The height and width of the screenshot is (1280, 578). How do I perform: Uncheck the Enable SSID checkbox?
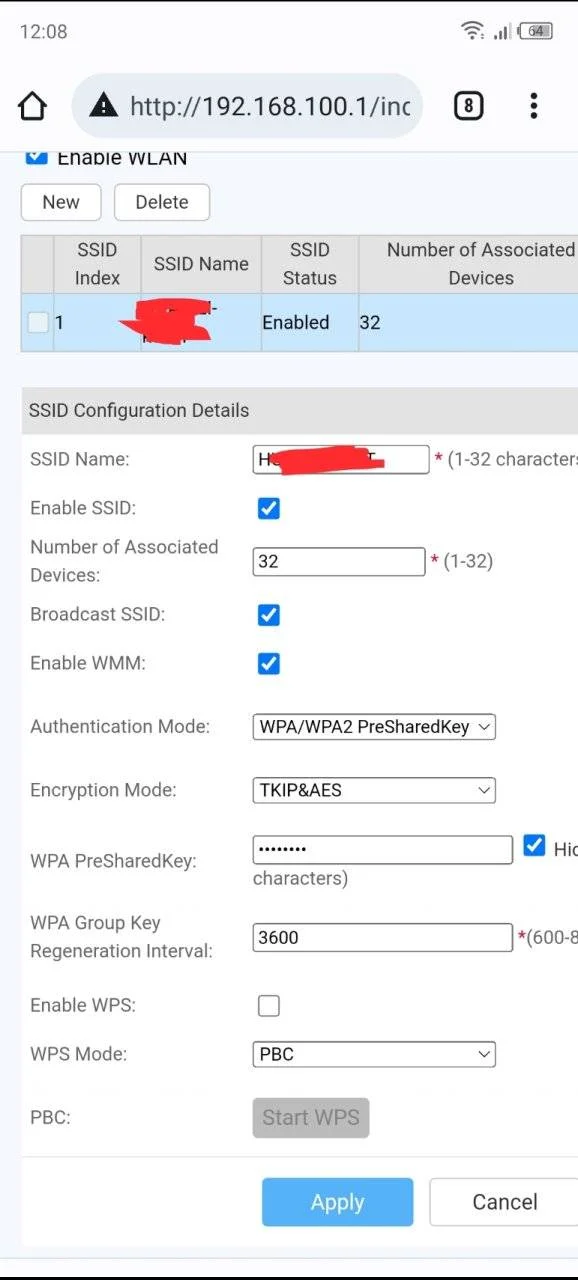pos(268,508)
